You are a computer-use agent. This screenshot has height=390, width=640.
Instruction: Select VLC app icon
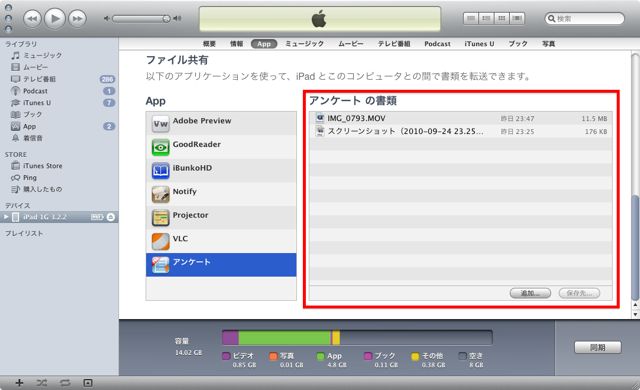pyautogui.click(x=160, y=242)
